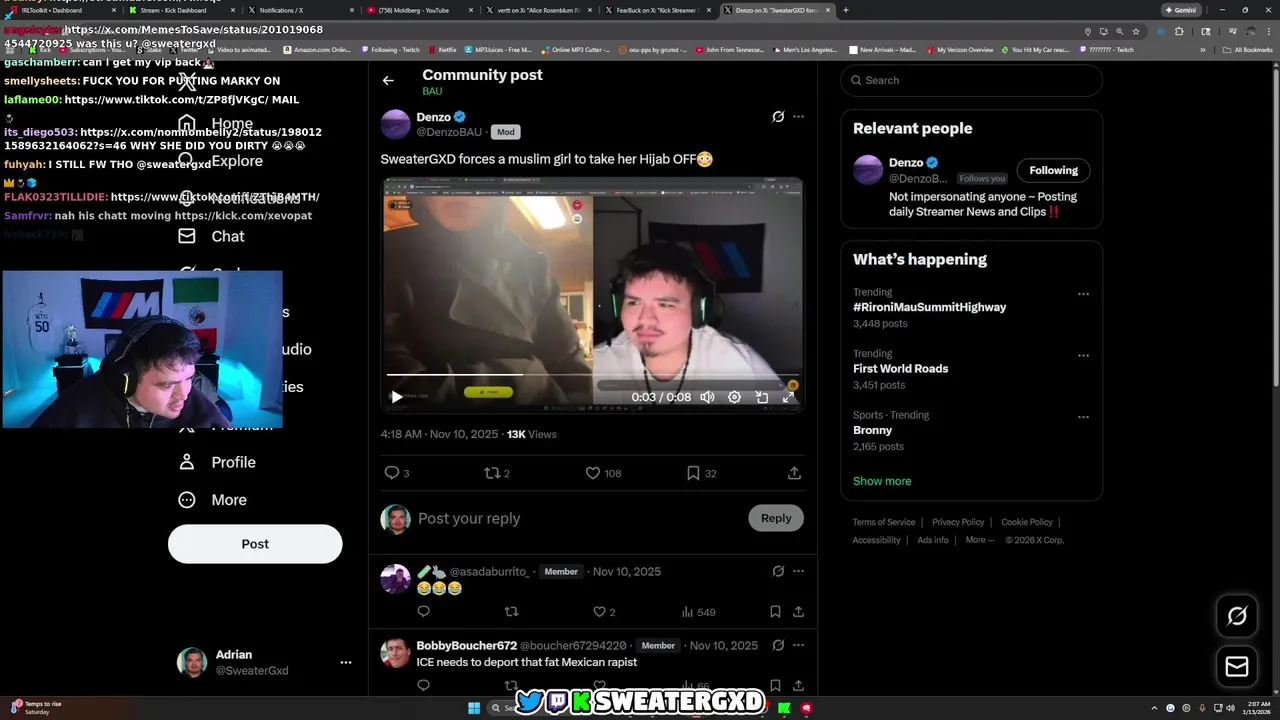Image resolution: width=1280 pixels, height=720 pixels.
Task: Click the X search box
Action: (x=971, y=80)
